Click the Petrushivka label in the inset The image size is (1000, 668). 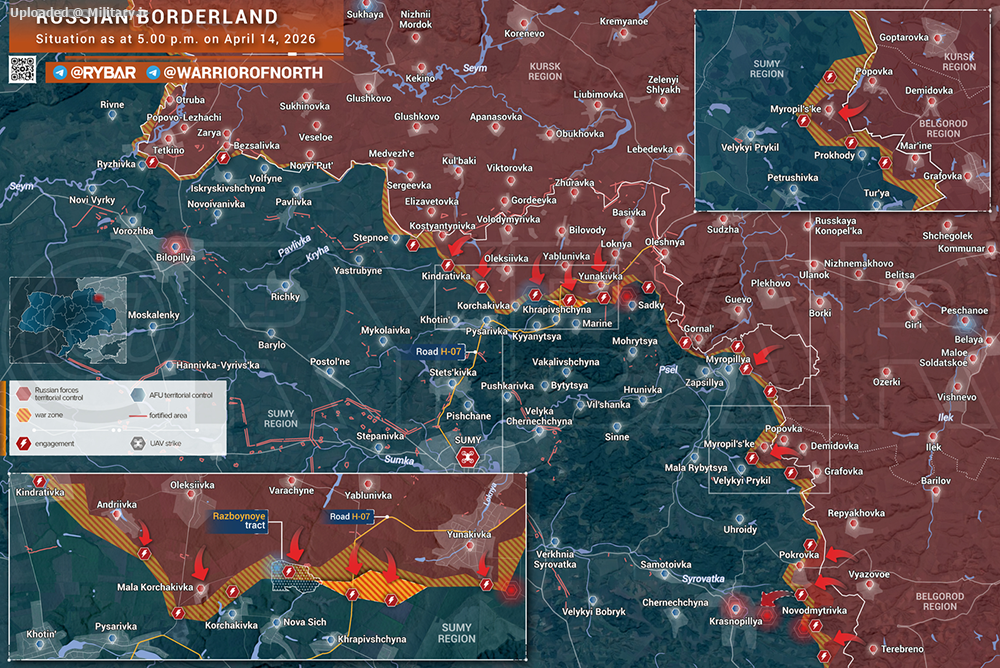point(792,178)
